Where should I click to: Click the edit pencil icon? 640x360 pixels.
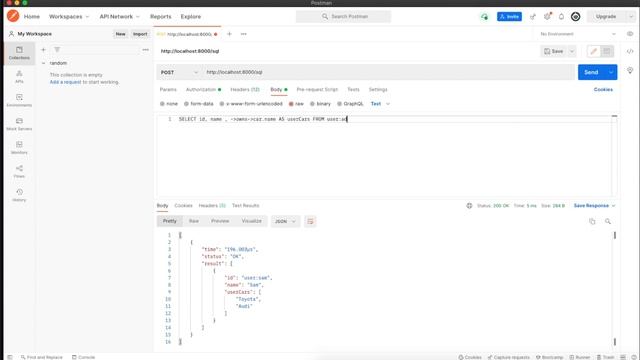pos(594,51)
